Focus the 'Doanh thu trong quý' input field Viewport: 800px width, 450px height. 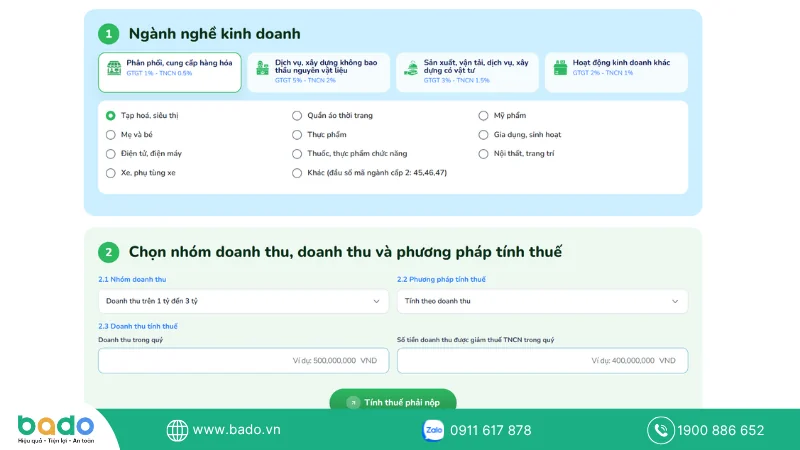tap(243, 361)
